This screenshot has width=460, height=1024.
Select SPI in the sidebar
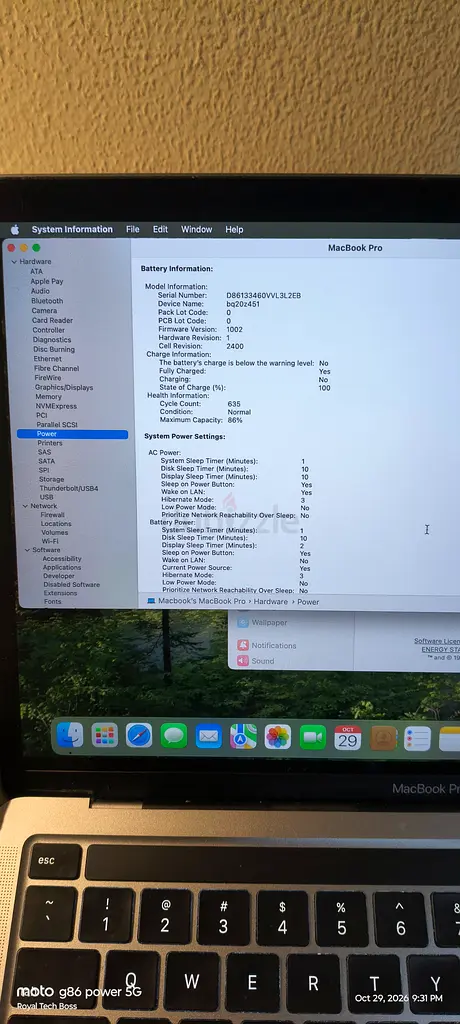[44, 470]
